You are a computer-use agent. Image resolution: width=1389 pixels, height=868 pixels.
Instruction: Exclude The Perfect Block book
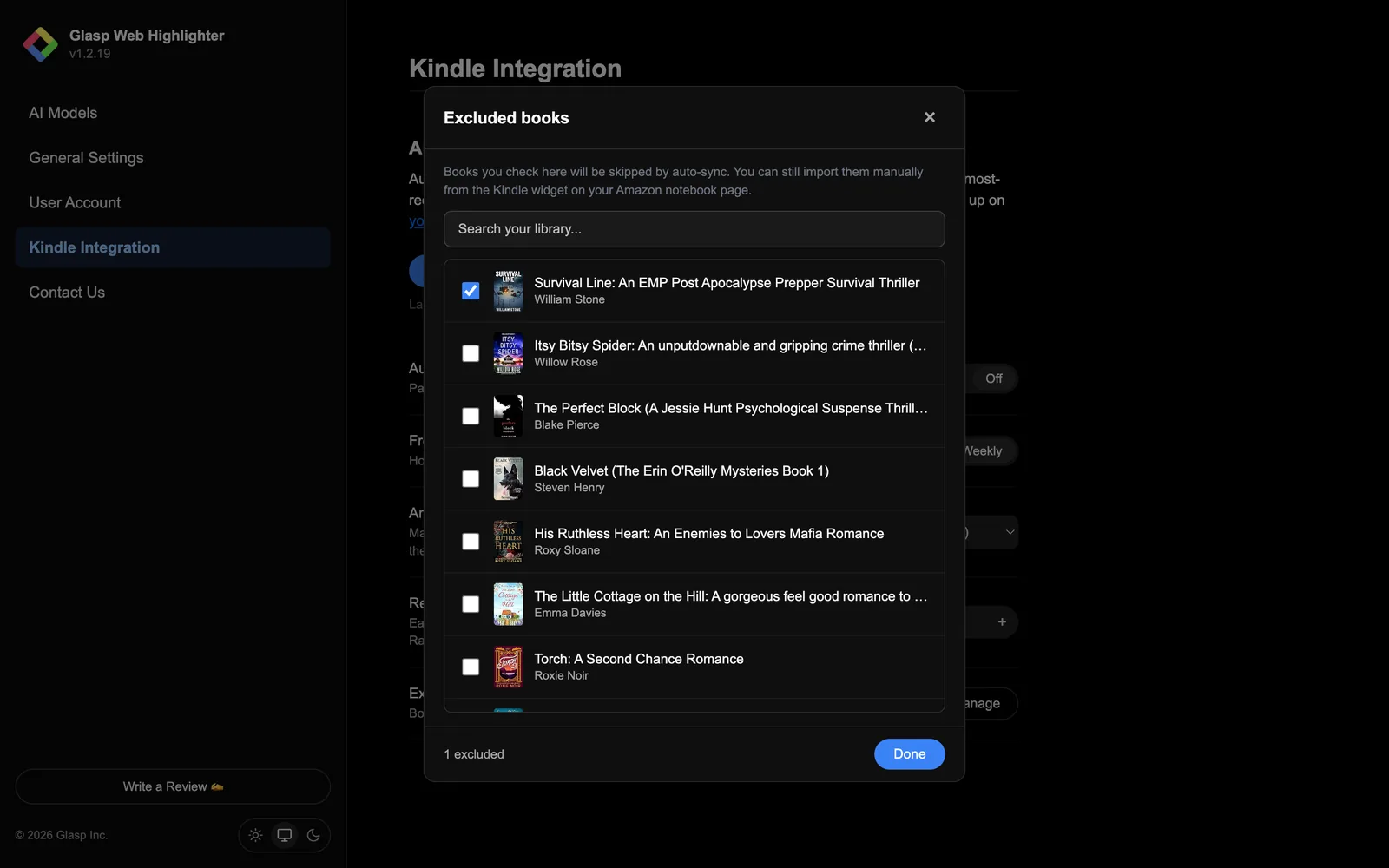471,416
